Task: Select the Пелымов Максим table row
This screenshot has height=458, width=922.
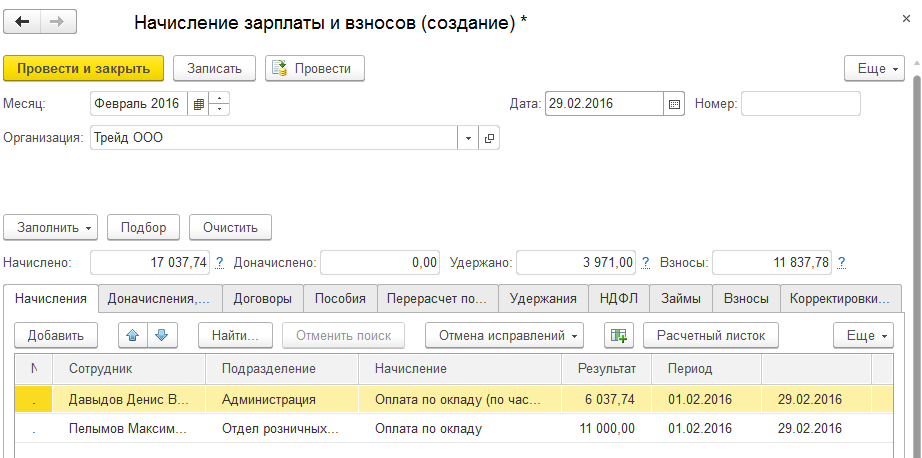Action: [x=300, y=430]
